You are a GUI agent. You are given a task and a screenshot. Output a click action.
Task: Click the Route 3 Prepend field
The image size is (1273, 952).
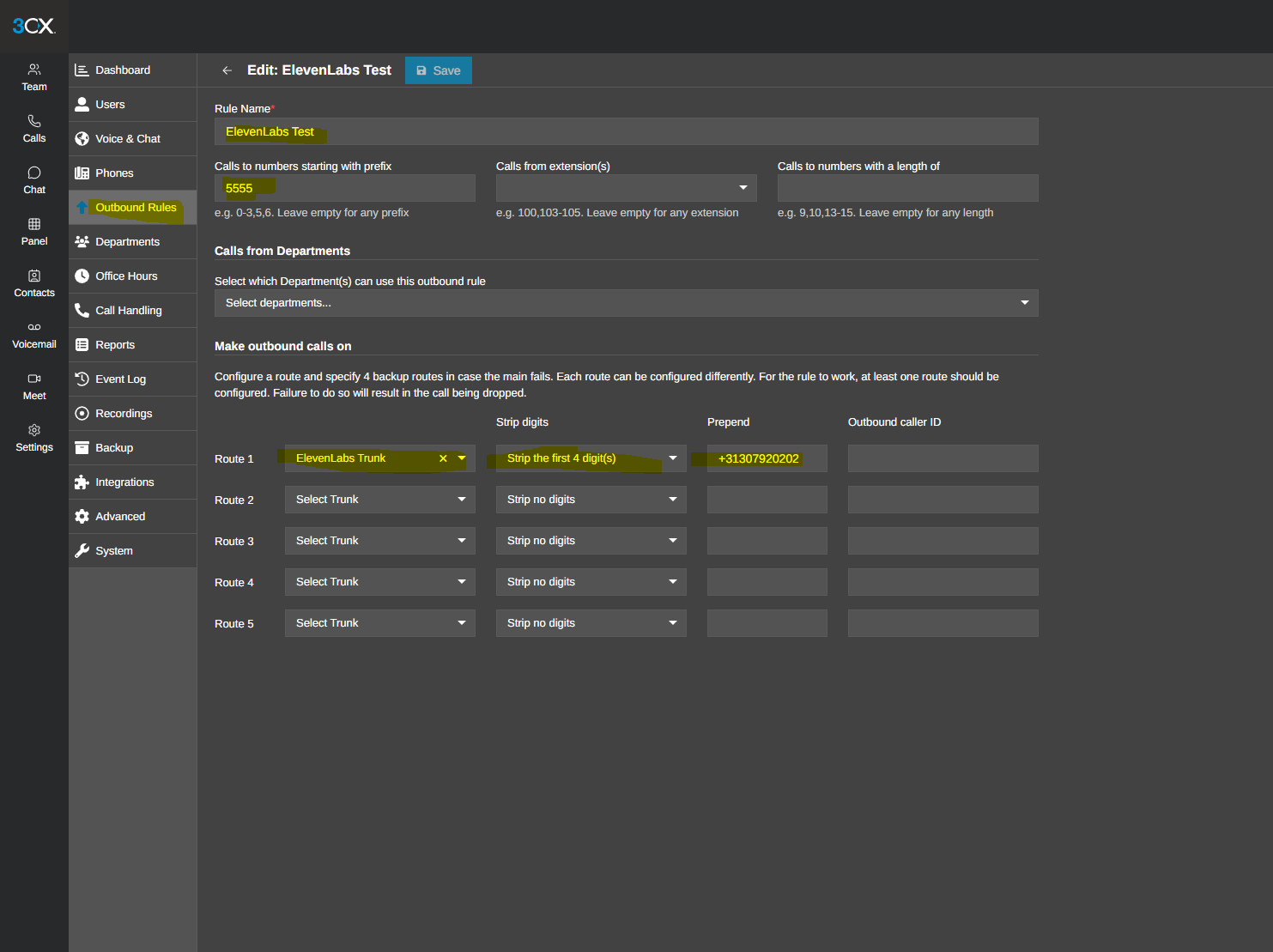point(767,541)
